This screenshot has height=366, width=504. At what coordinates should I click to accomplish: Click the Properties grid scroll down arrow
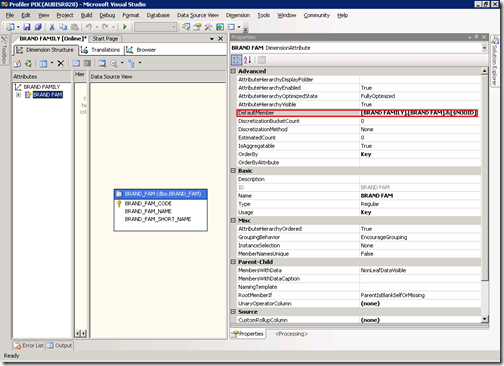pos(484,319)
